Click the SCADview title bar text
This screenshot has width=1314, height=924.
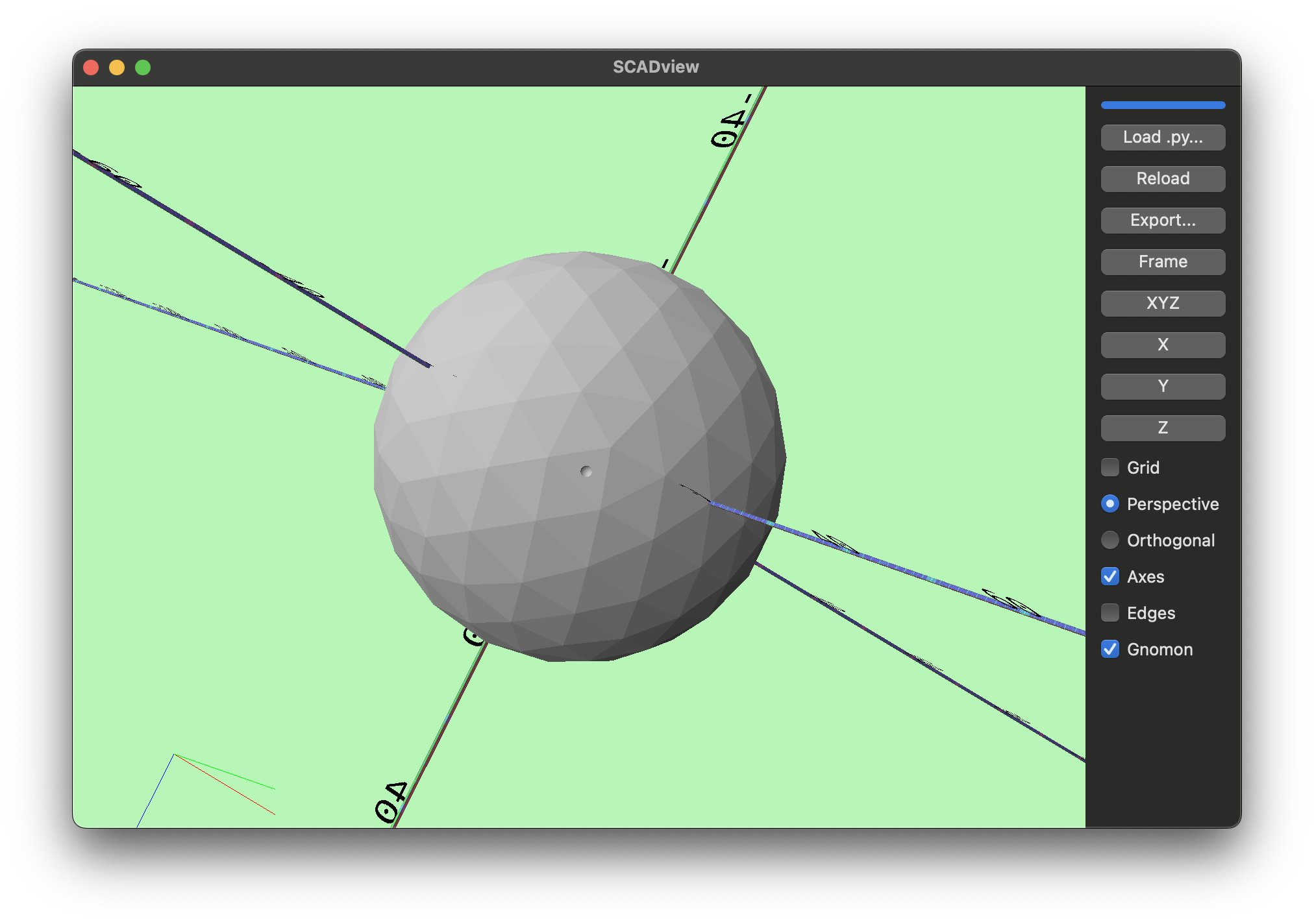coord(656,66)
